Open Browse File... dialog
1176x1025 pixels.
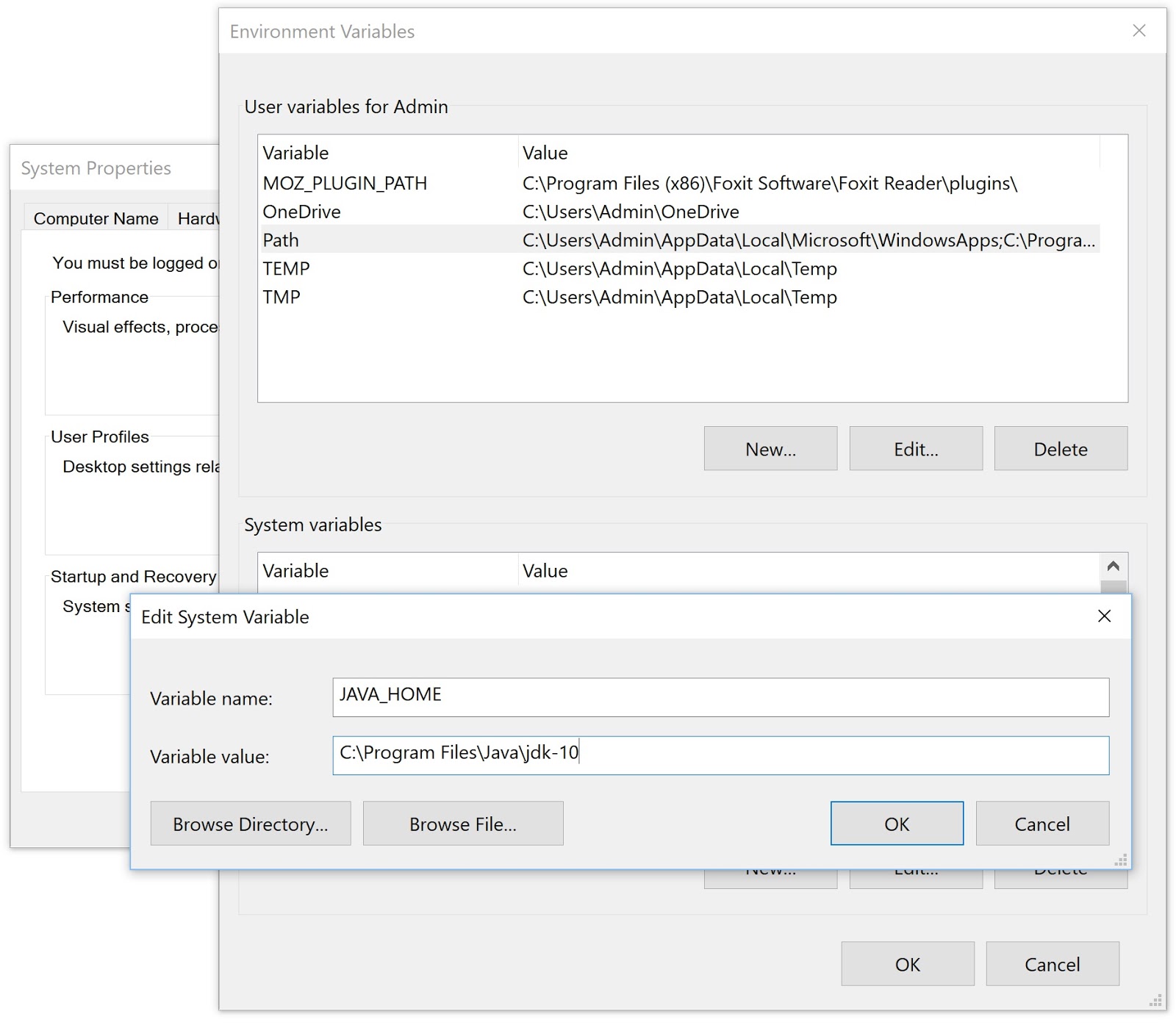pos(462,823)
